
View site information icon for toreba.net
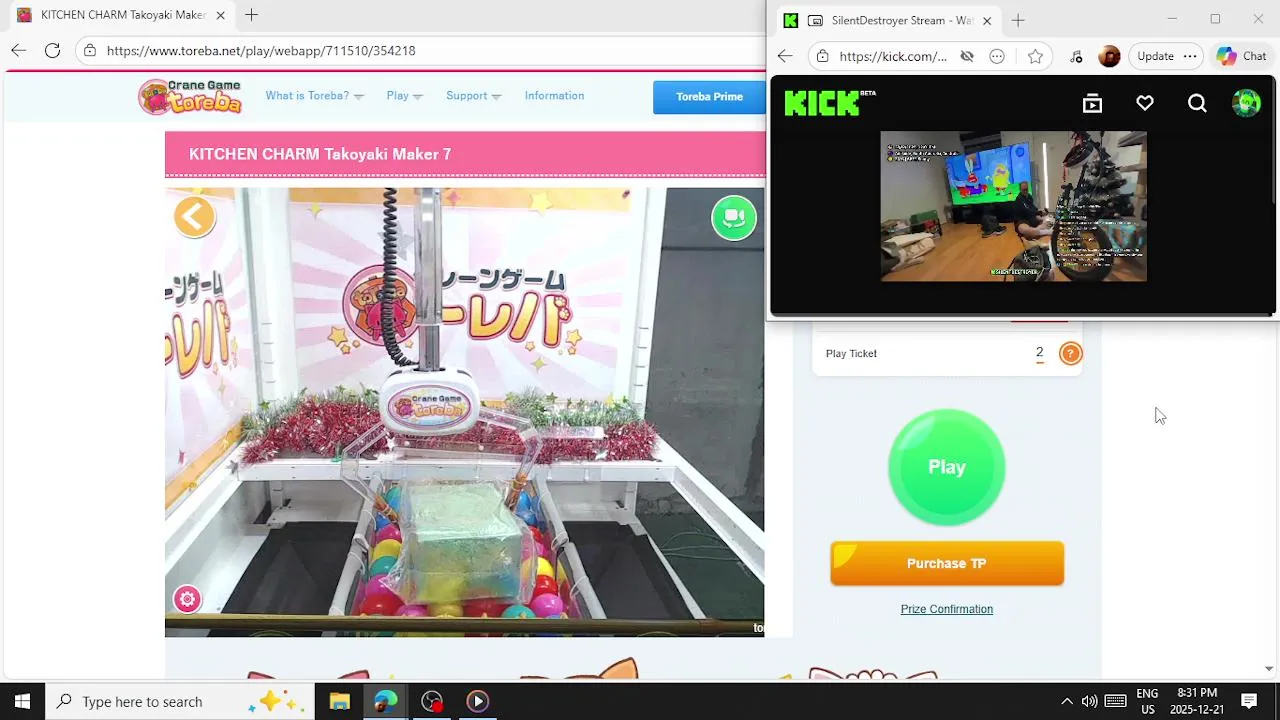pyautogui.click(x=90, y=50)
